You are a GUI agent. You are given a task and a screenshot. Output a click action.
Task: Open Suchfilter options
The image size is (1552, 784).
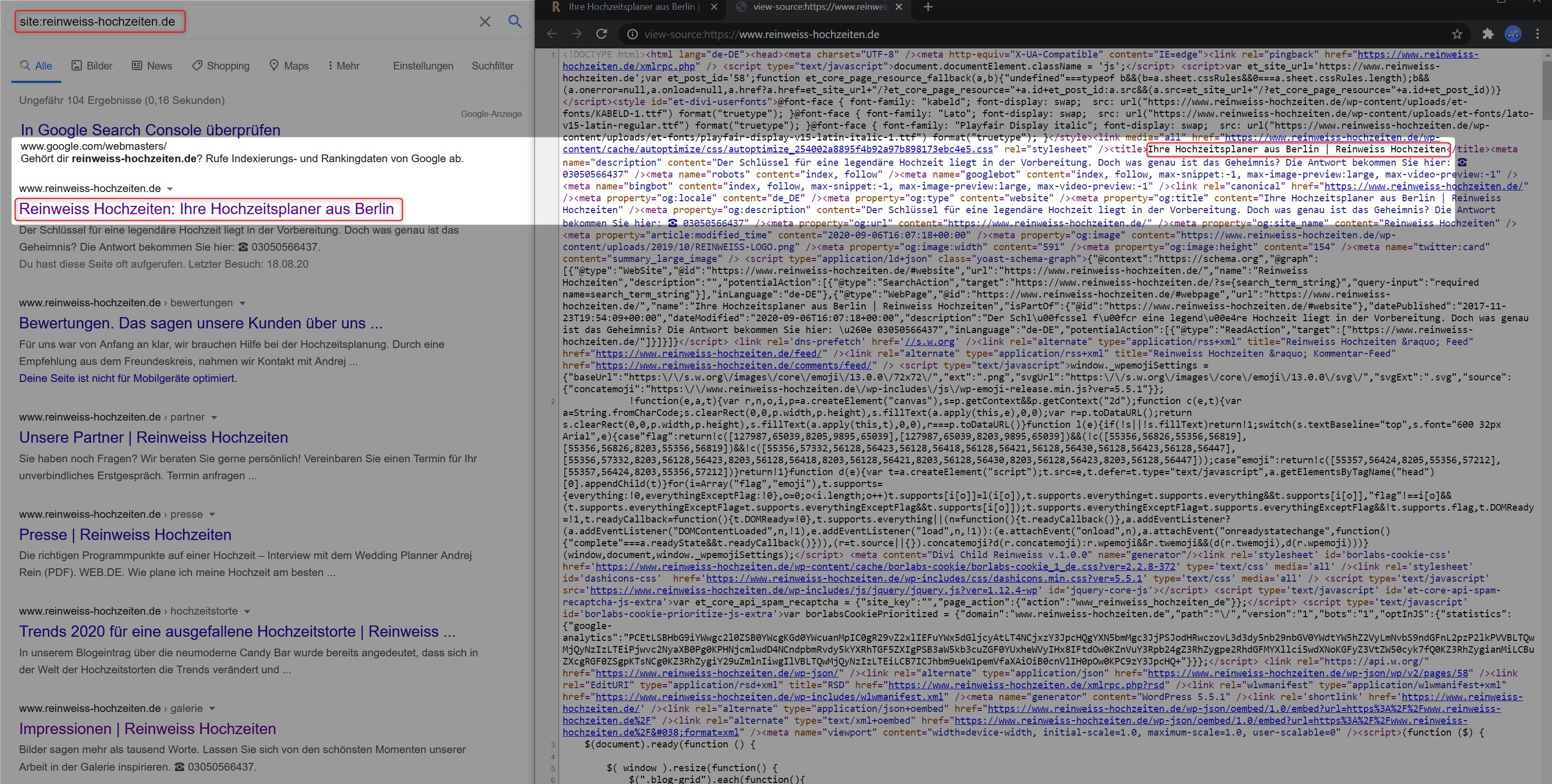(x=492, y=66)
